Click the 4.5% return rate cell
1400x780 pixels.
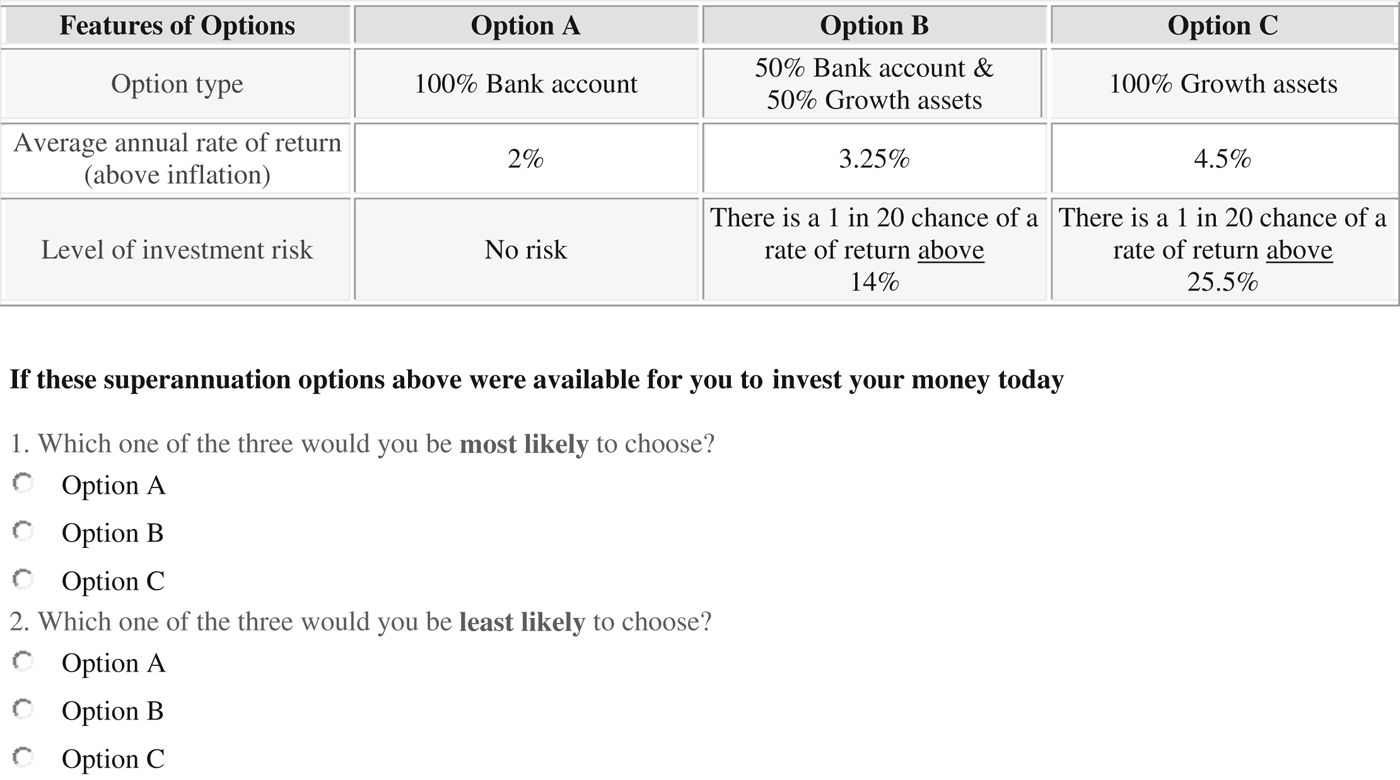pos(1223,159)
